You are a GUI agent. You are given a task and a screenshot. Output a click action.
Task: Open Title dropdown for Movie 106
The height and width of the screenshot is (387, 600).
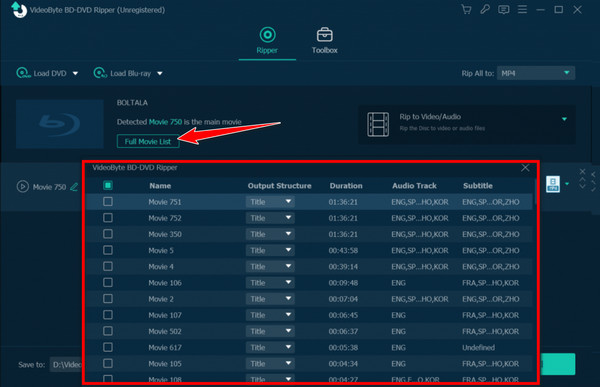click(270, 282)
